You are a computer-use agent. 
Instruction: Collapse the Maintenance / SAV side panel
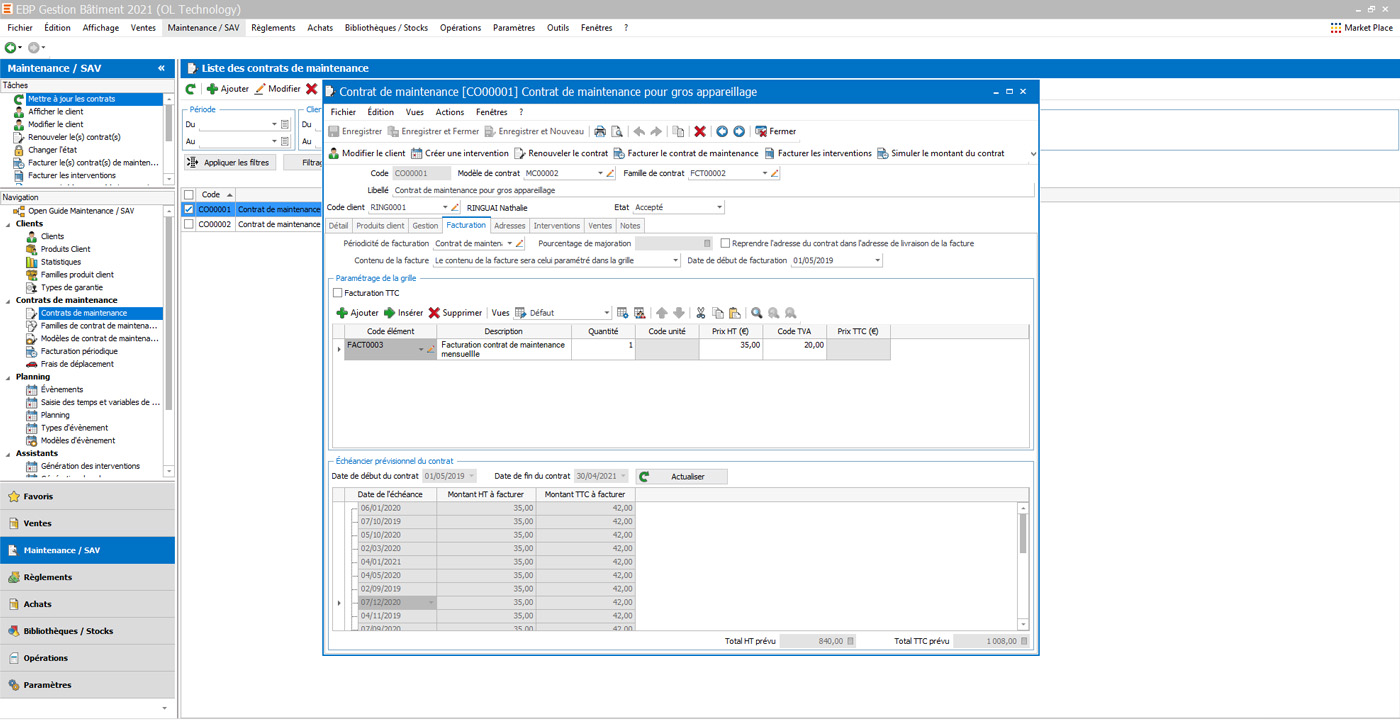[161, 68]
